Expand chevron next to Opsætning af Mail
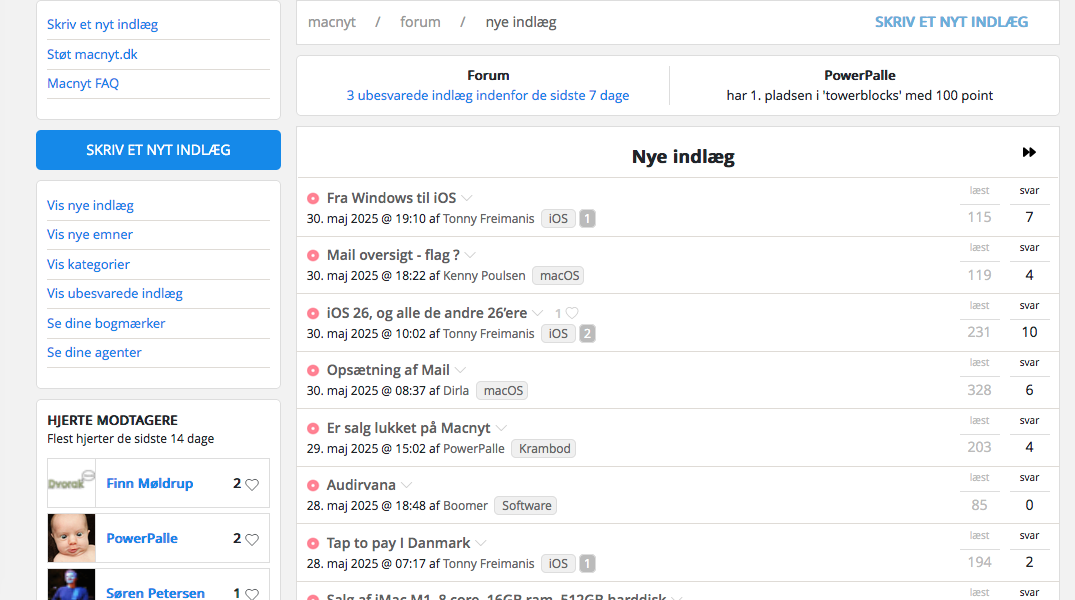This screenshot has height=600, width=1075. pos(460,370)
